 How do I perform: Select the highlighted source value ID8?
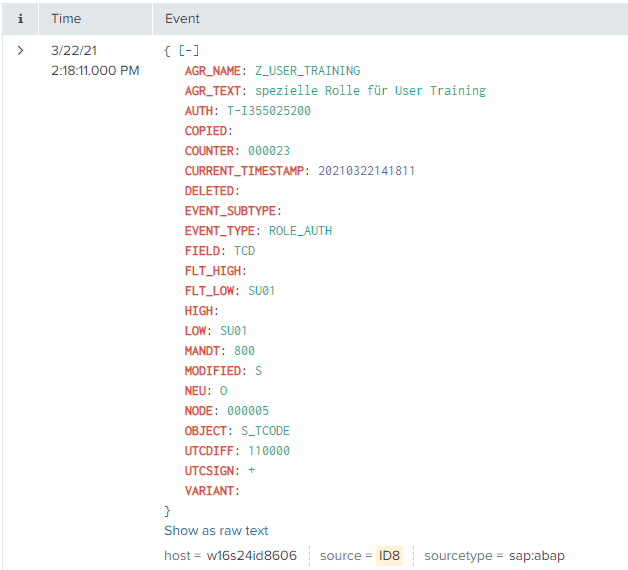[x=389, y=555]
